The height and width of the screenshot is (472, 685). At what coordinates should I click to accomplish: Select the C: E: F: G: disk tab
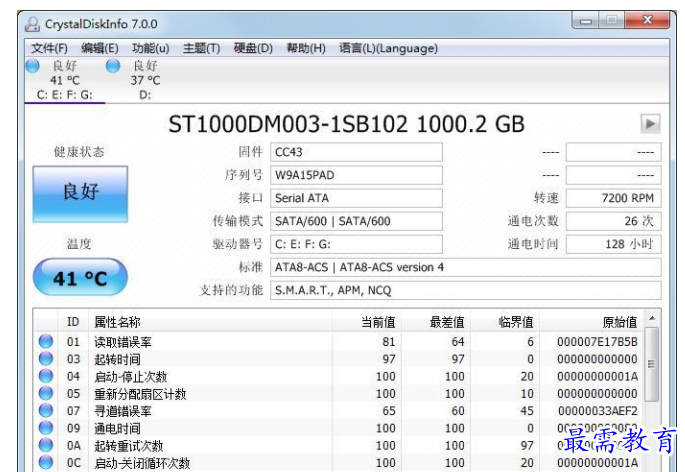(x=65, y=80)
